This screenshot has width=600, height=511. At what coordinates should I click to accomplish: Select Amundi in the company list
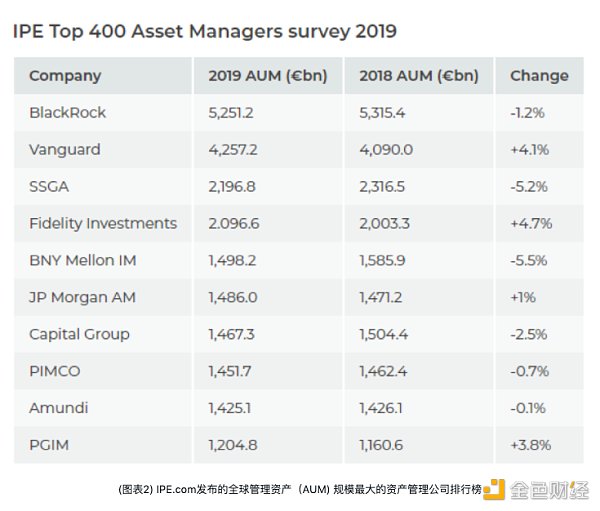coord(59,408)
